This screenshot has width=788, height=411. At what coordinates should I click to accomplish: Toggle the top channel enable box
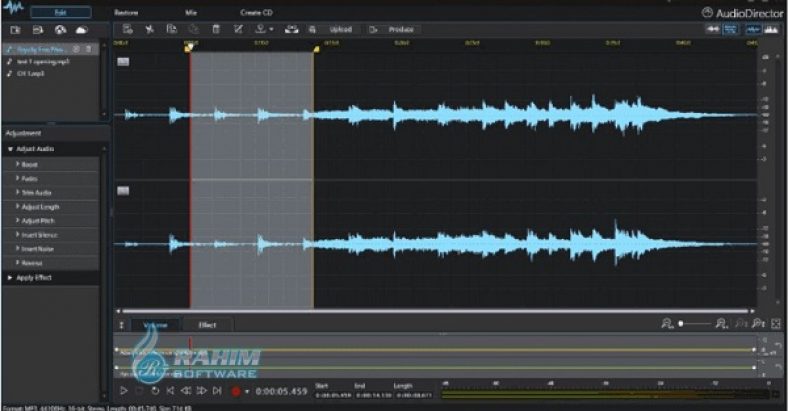tap(123, 62)
